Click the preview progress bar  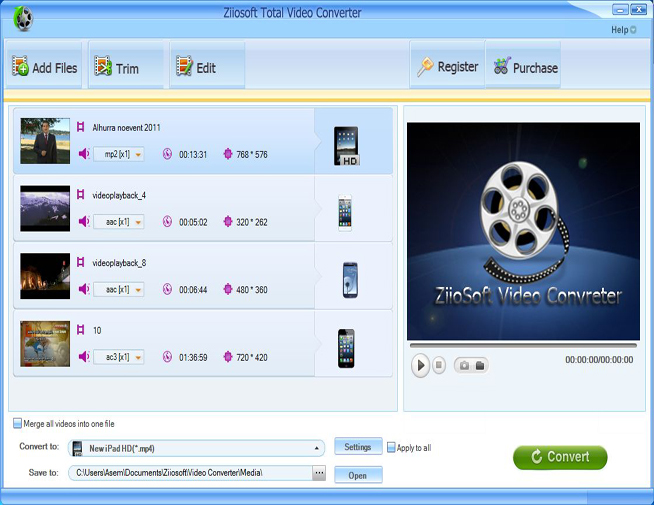tap(523, 345)
